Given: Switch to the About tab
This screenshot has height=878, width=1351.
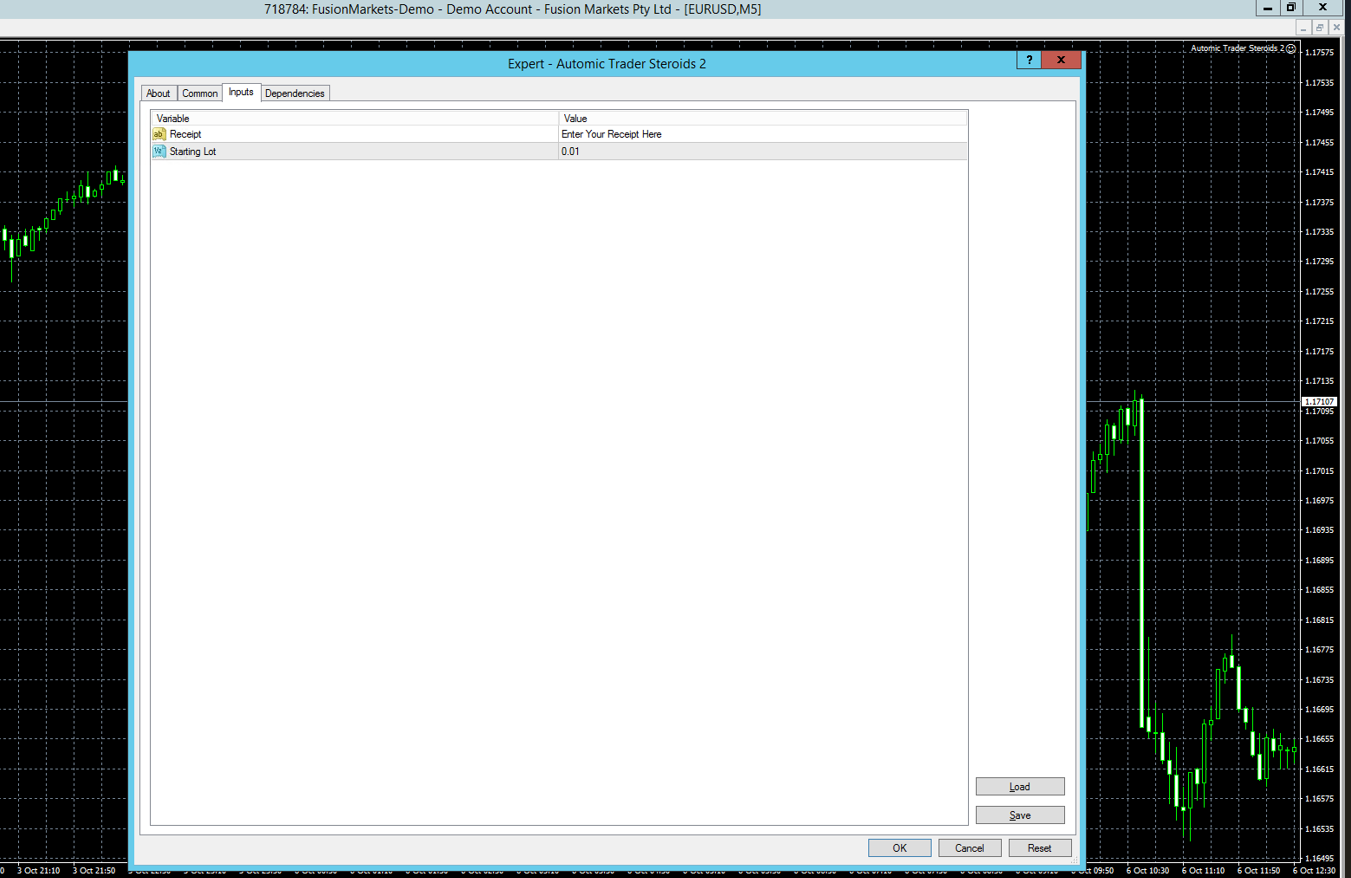Looking at the screenshot, I should pyautogui.click(x=158, y=93).
